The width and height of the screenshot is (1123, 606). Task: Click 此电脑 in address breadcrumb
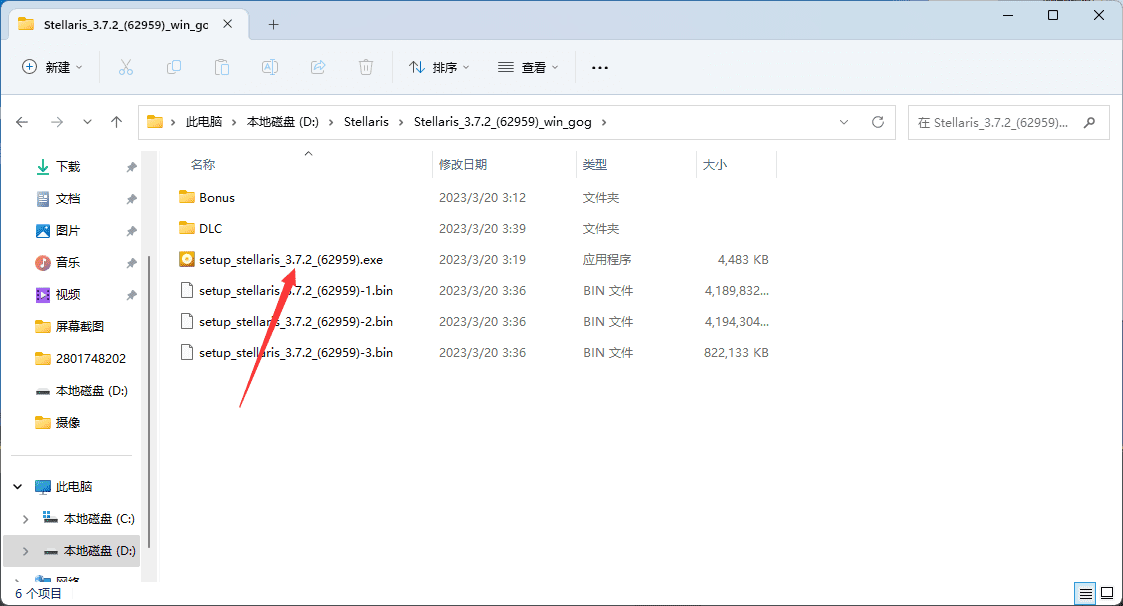tap(204, 122)
